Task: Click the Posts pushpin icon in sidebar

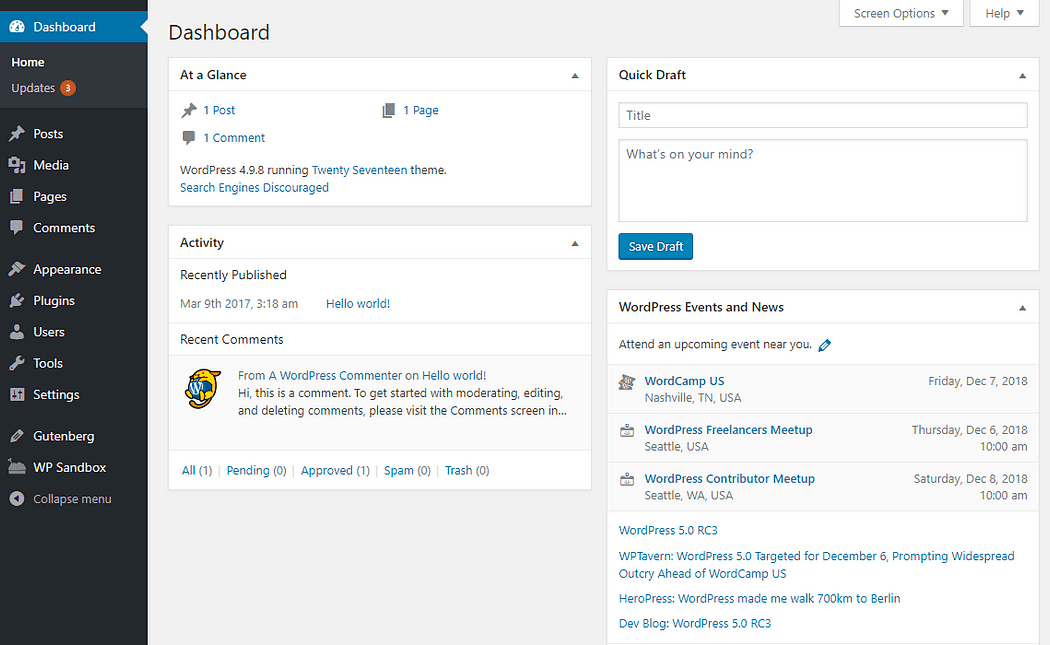Action: click(x=17, y=134)
